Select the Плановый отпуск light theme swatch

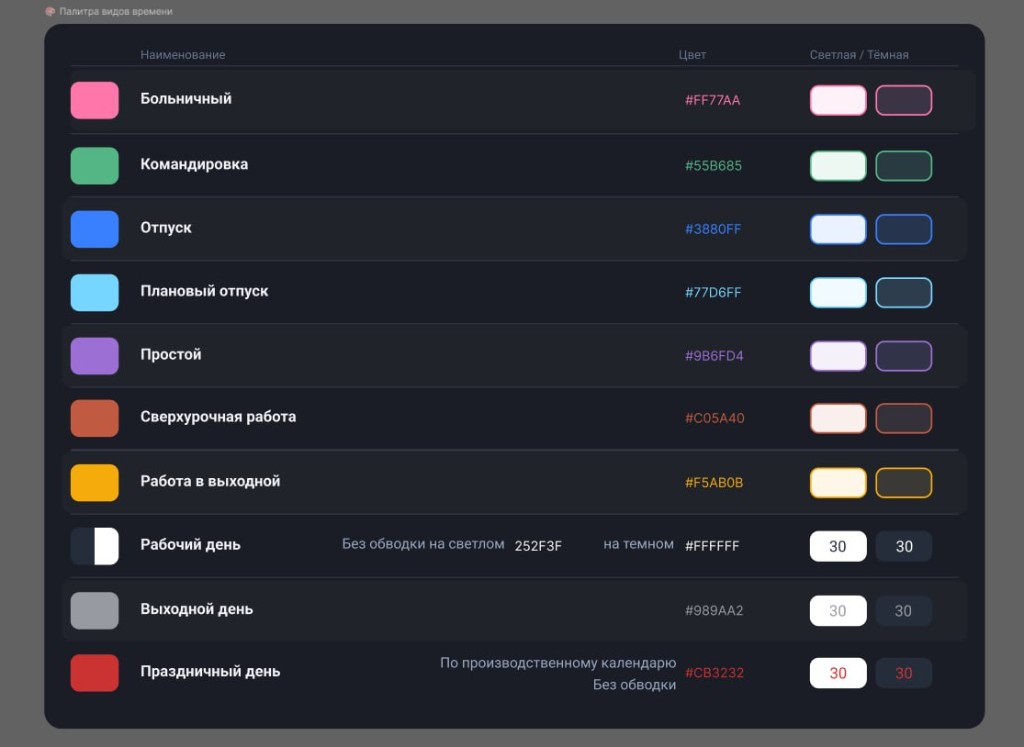click(838, 293)
